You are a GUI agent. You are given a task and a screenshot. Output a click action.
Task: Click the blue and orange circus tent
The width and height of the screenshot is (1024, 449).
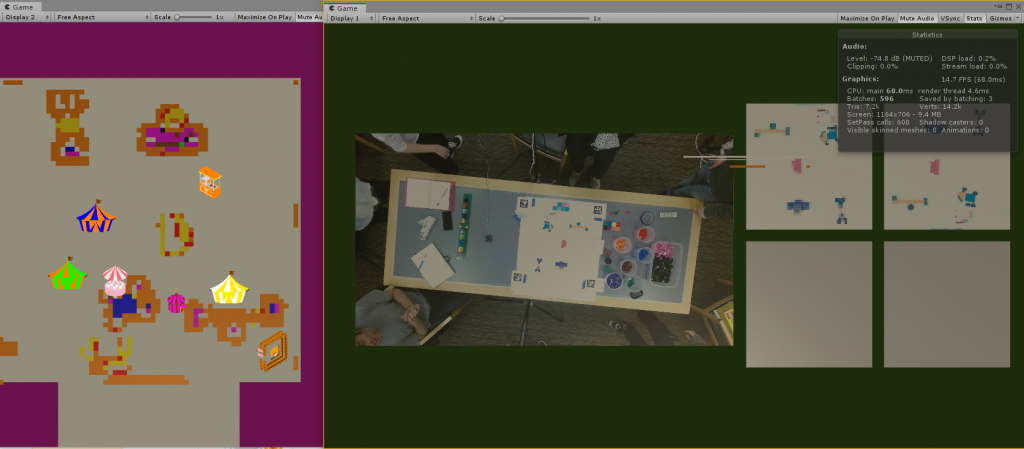(x=96, y=217)
